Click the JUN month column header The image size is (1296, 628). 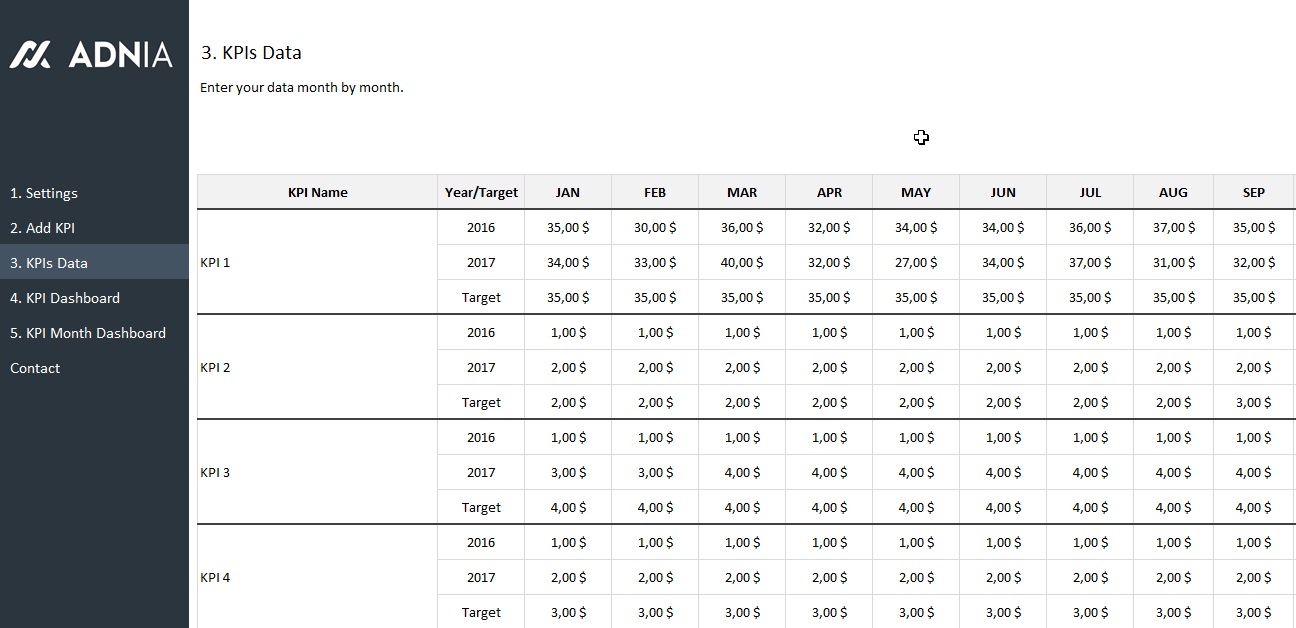[x=1003, y=193]
